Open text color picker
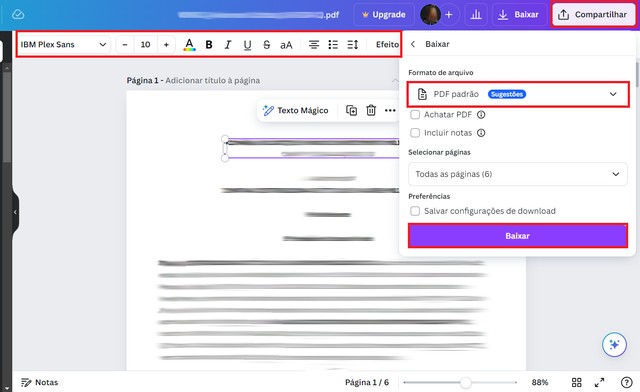Image resolution: width=640 pixels, height=392 pixels. pos(189,45)
